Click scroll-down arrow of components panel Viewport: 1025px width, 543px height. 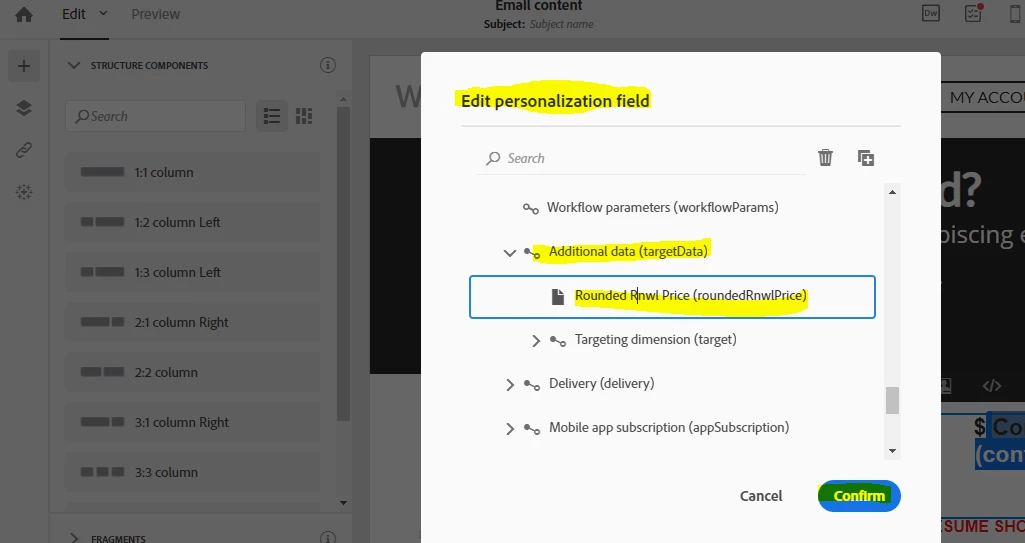click(344, 503)
